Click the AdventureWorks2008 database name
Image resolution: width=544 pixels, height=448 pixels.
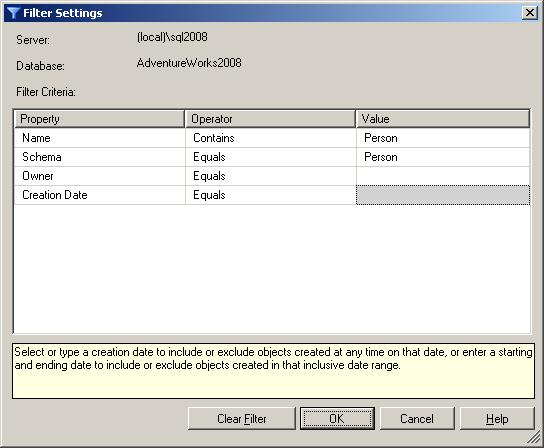point(189,63)
